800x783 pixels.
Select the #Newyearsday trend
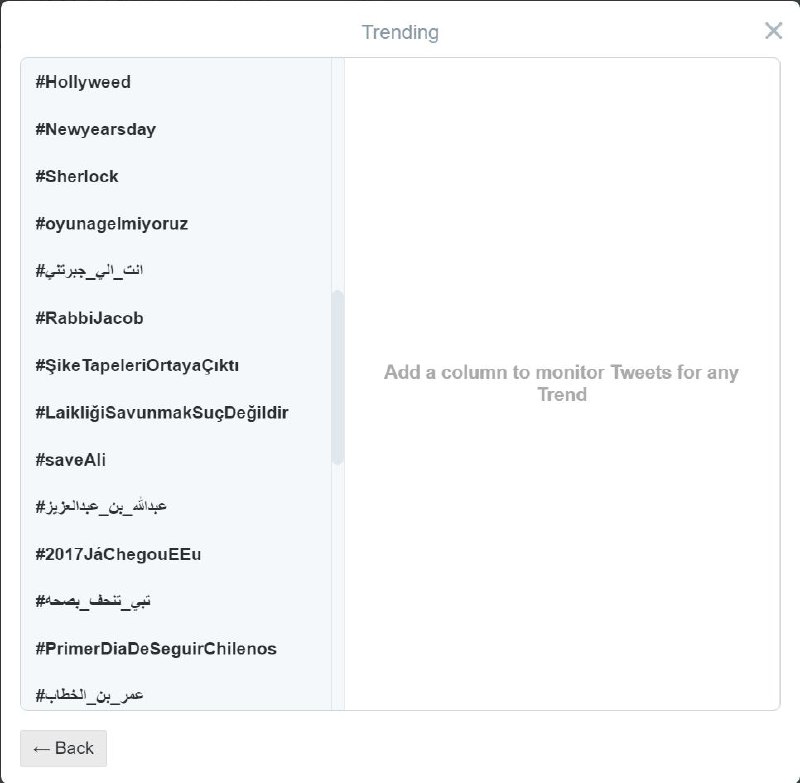95,129
